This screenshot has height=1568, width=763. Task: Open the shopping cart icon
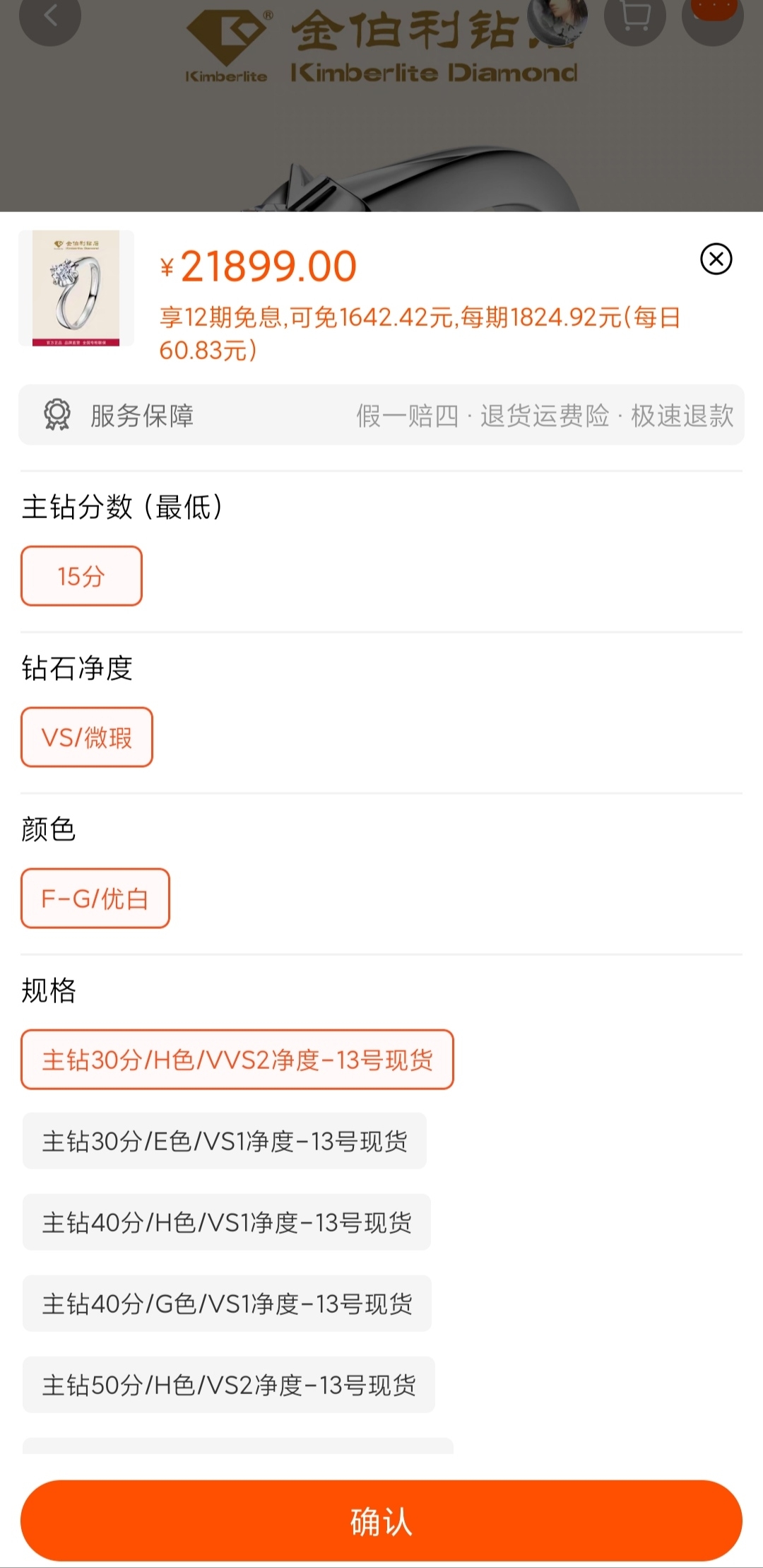(634, 17)
